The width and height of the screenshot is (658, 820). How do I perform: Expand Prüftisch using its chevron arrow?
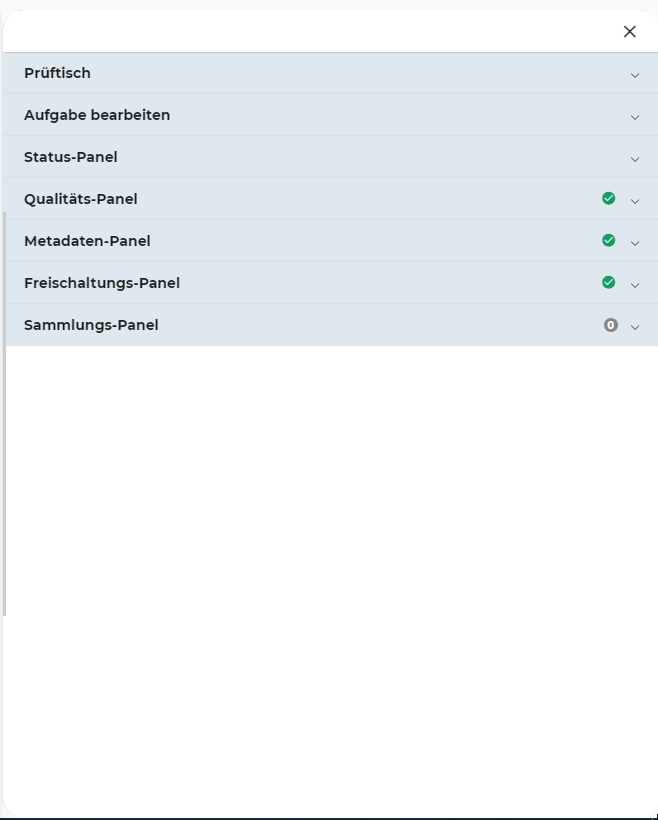[635, 75]
